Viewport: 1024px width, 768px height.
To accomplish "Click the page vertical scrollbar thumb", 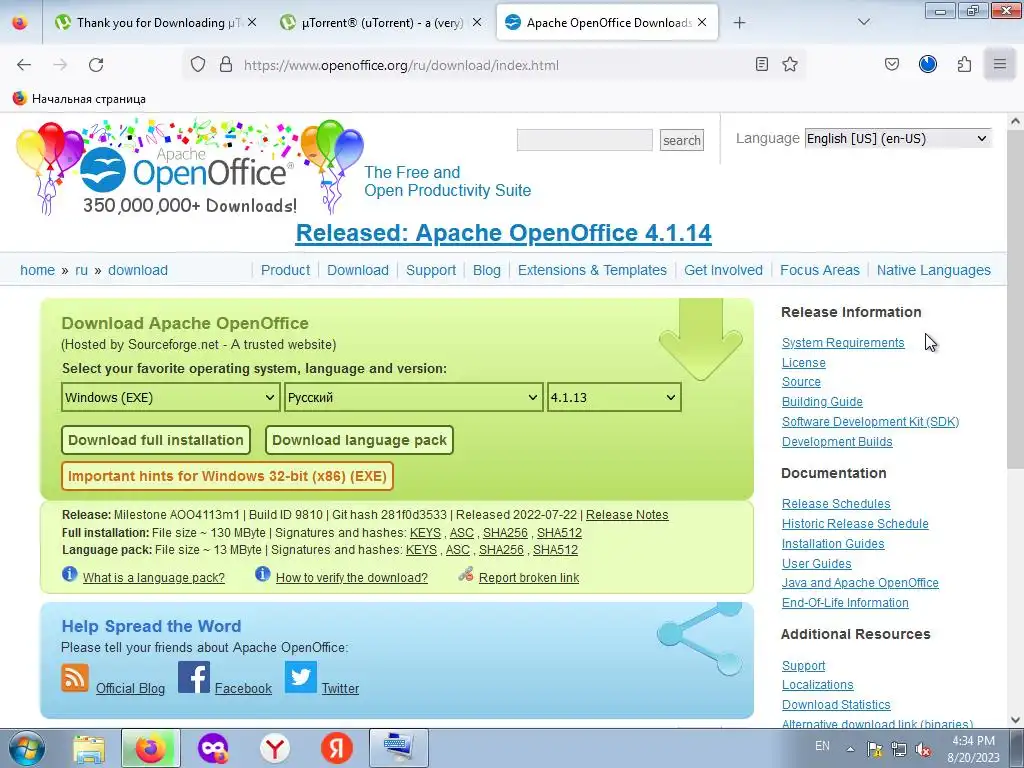I will 1015,299.
